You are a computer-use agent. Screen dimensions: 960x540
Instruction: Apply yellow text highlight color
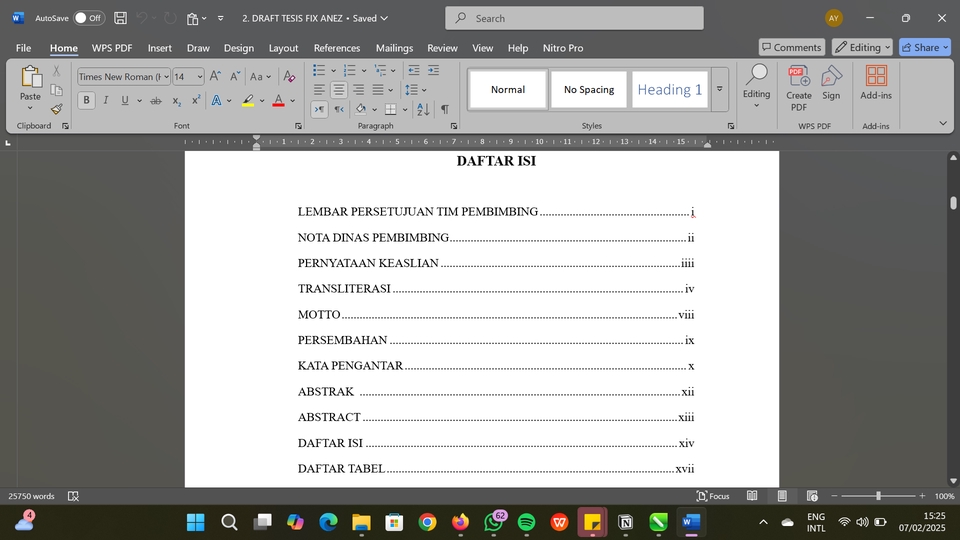(x=248, y=100)
